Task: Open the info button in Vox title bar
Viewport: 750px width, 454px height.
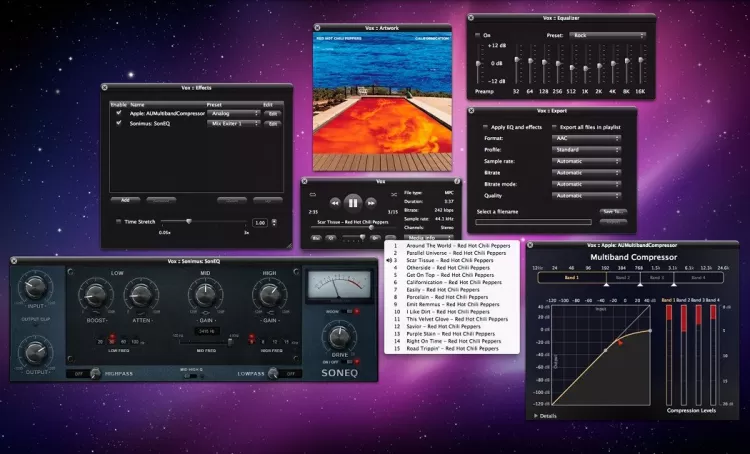Action: click(455, 181)
